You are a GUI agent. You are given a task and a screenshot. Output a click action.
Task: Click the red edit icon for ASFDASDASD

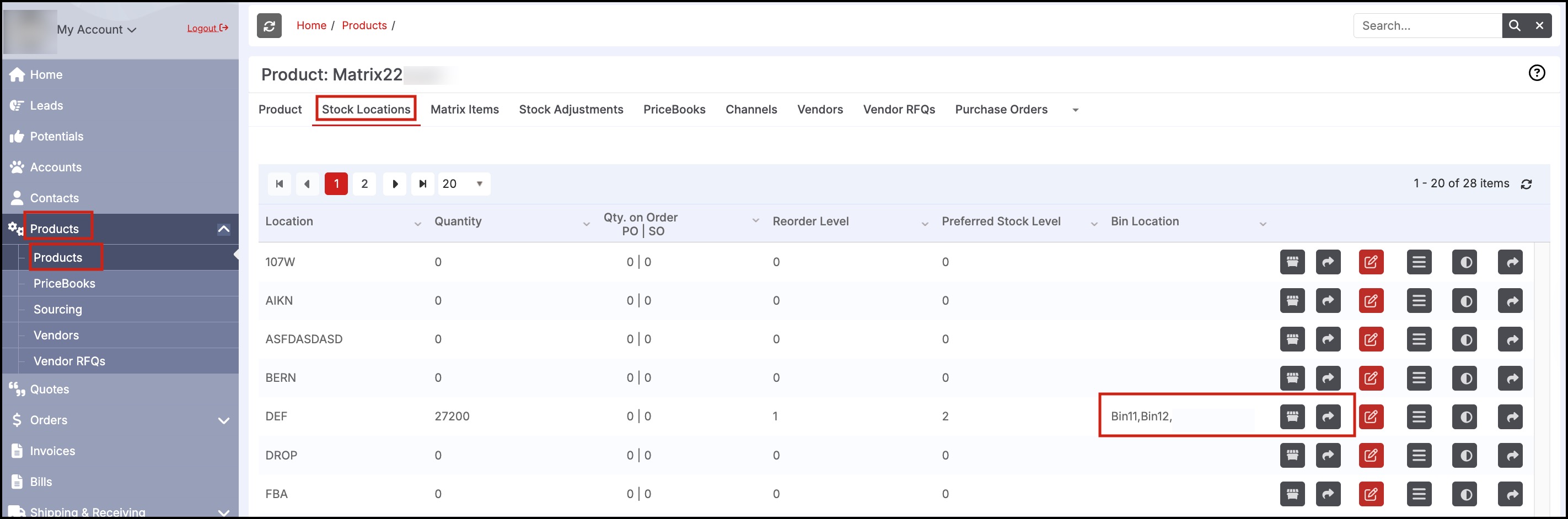1371,339
